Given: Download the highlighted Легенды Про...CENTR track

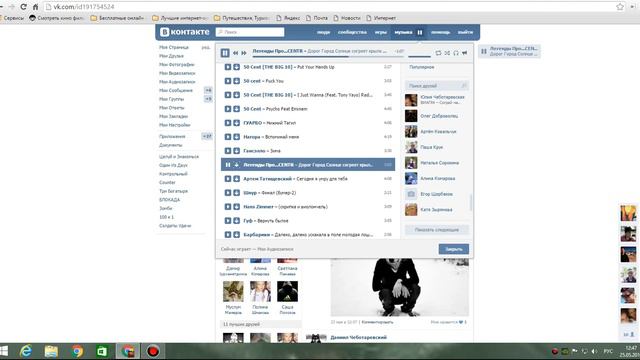Looking at the screenshot, I should point(236,165).
